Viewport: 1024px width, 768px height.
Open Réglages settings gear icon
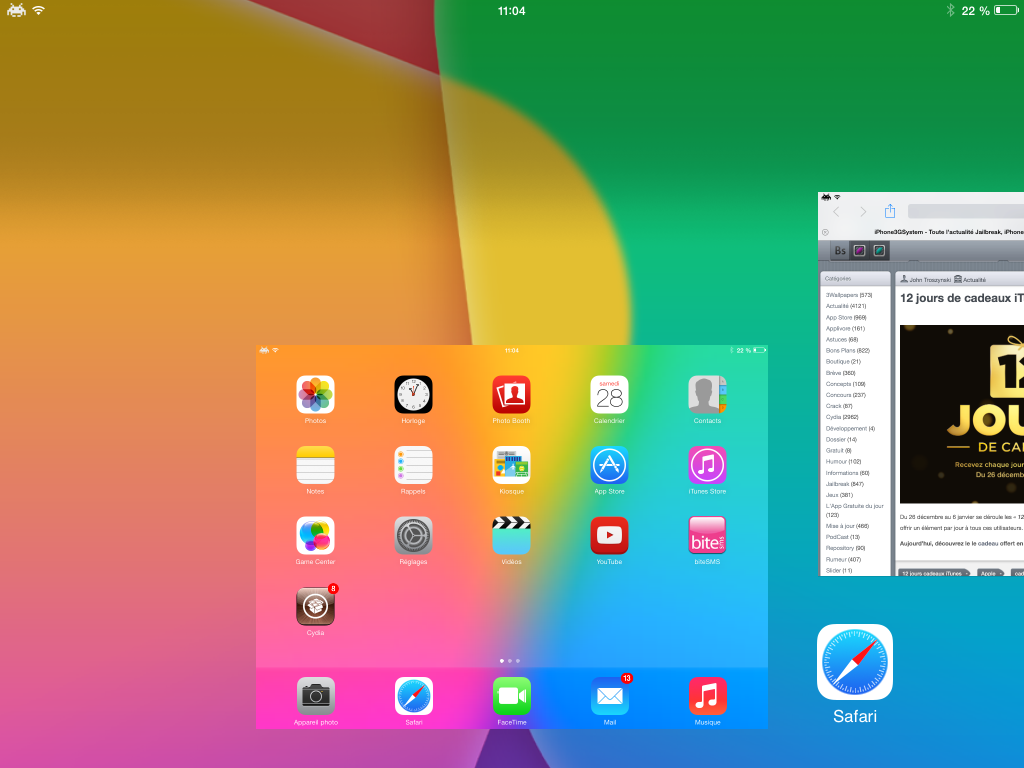413,536
